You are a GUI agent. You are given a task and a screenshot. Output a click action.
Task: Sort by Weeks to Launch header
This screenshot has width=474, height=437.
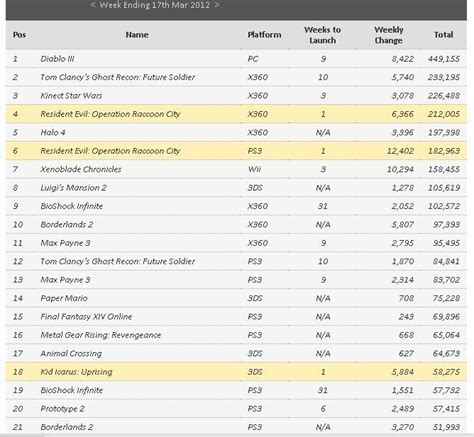pyautogui.click(x=322, y=35)
